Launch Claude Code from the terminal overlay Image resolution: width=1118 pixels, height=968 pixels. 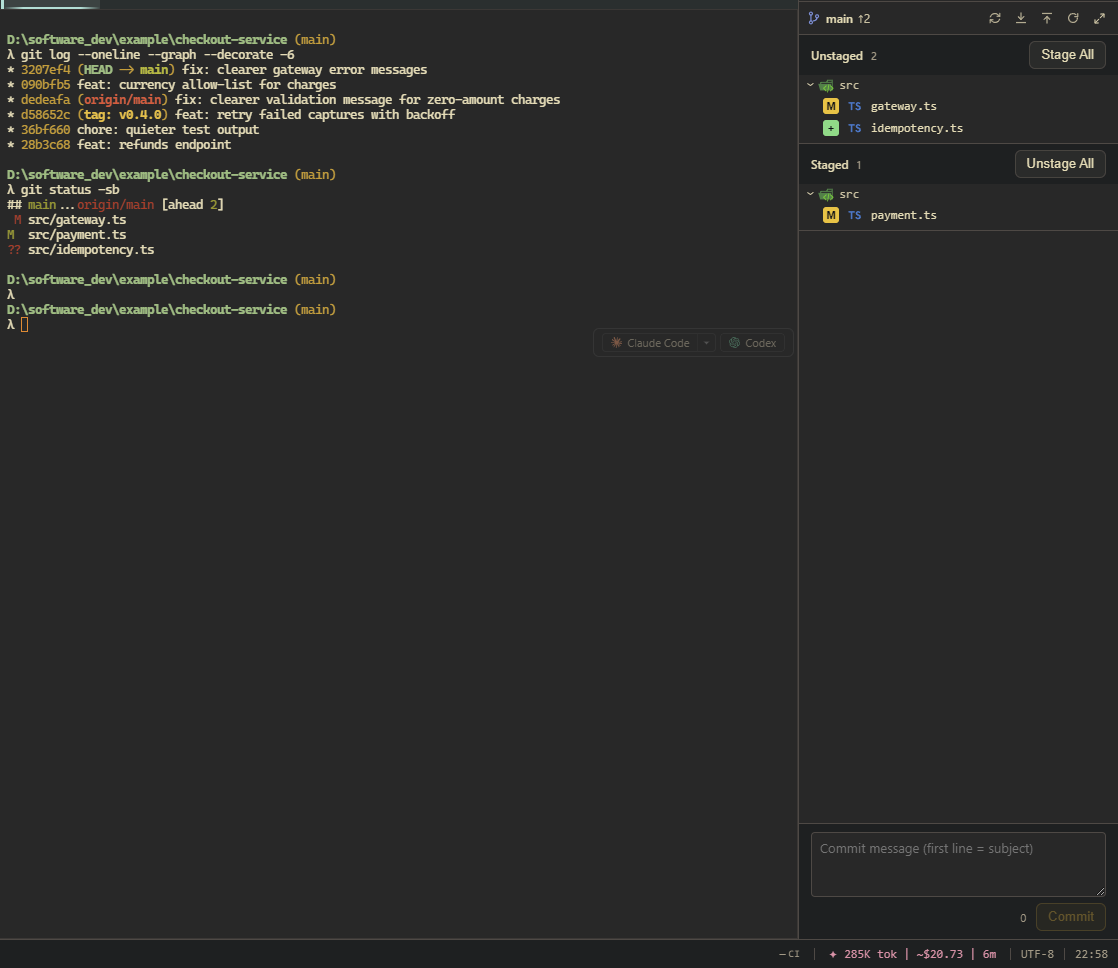(650, 343)
